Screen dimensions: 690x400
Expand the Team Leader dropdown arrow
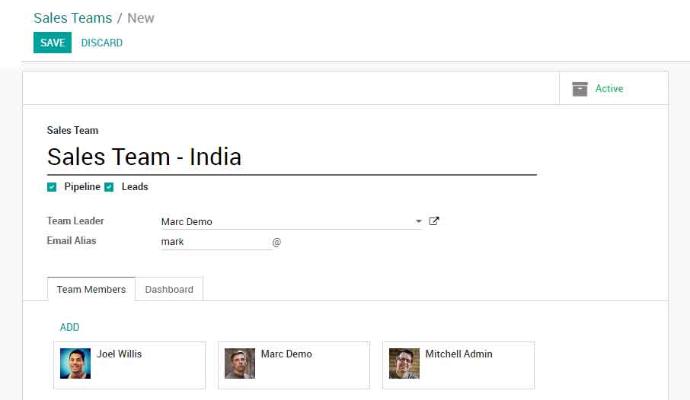[x=418, y=222]
